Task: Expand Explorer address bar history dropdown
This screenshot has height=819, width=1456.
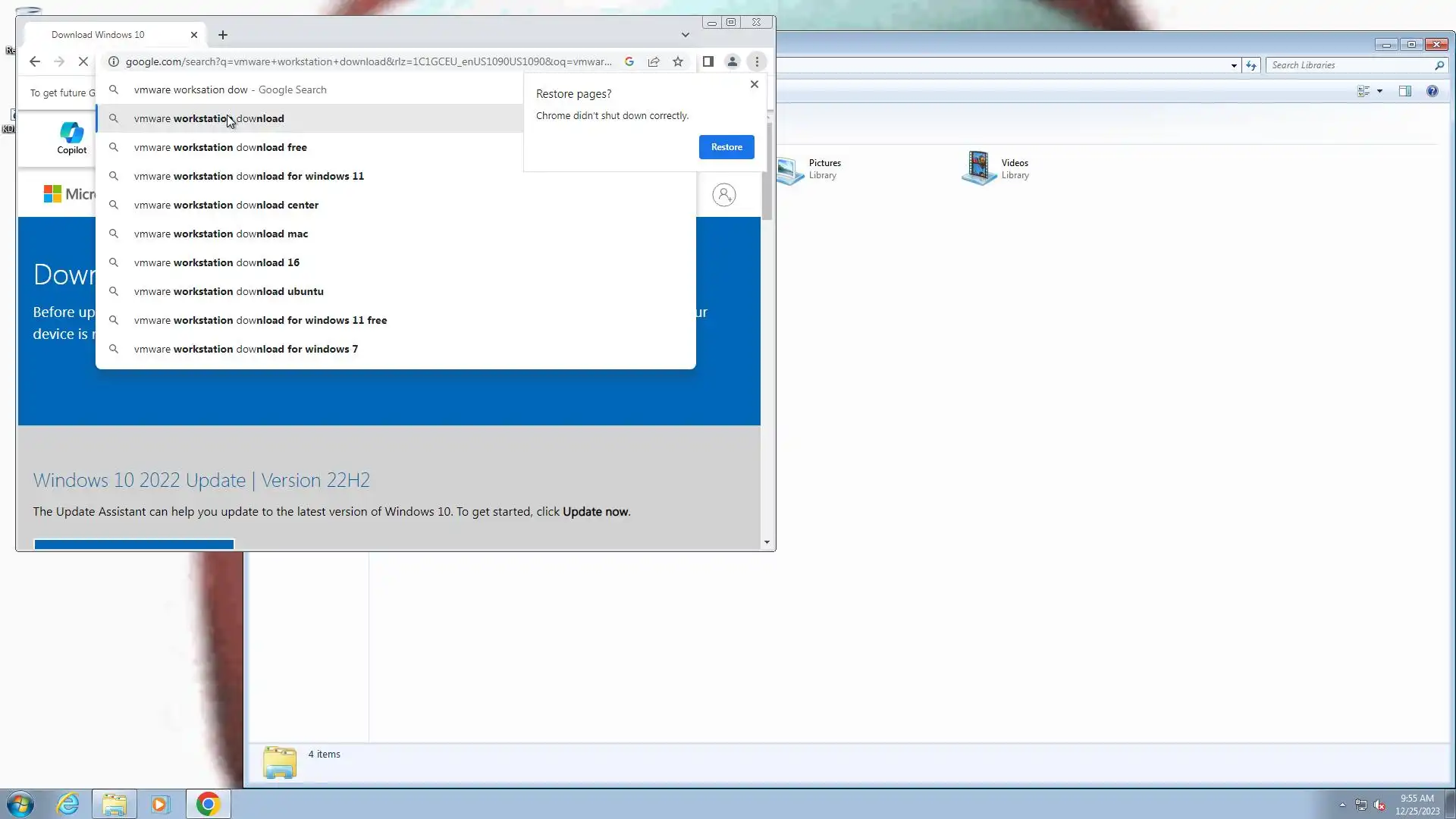Action: [x=1234, y=65]
